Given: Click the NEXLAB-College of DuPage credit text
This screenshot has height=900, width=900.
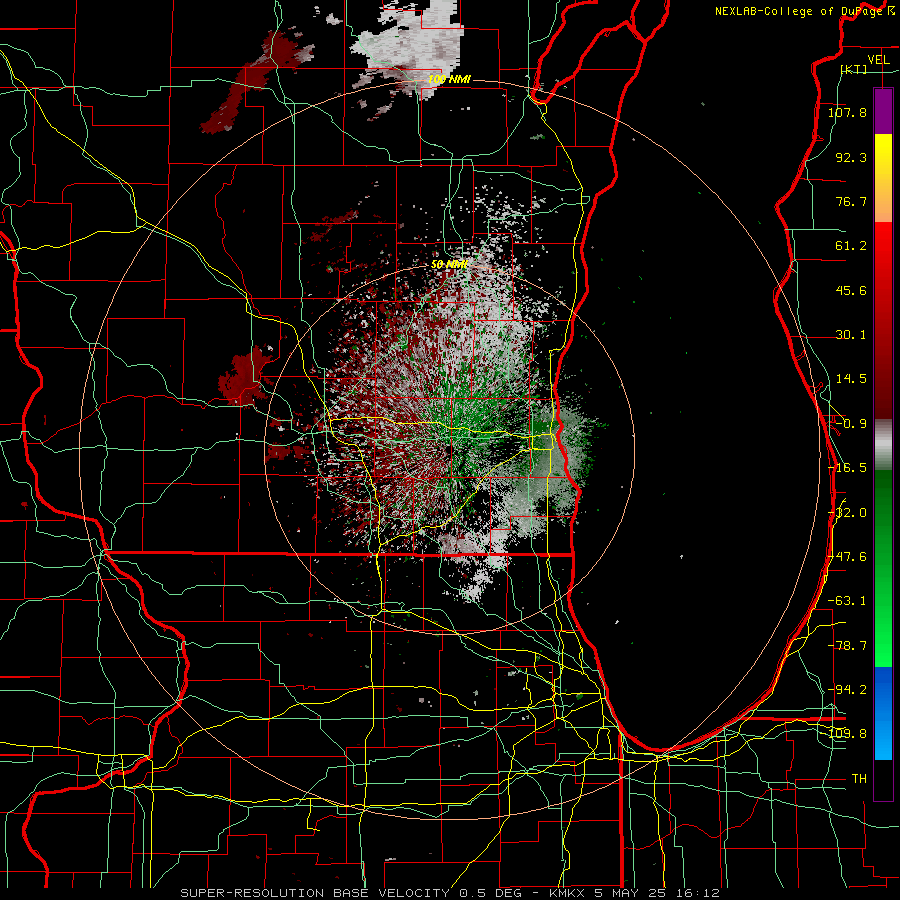Looking at the screenshot, I should point(804,11).
